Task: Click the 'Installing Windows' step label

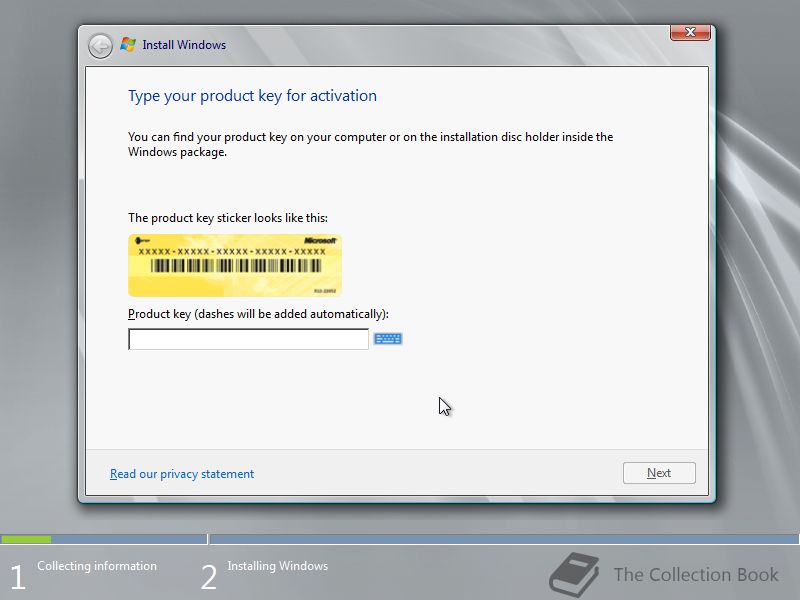Action: coord(278,566)
